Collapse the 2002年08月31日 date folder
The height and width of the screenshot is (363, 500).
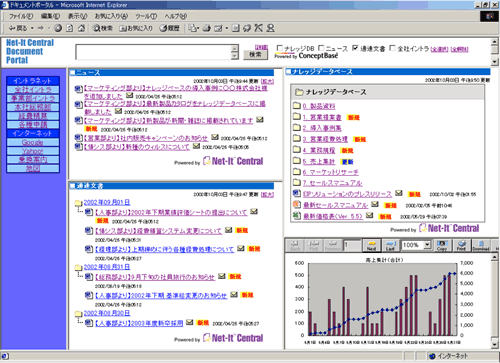[78, 267]
